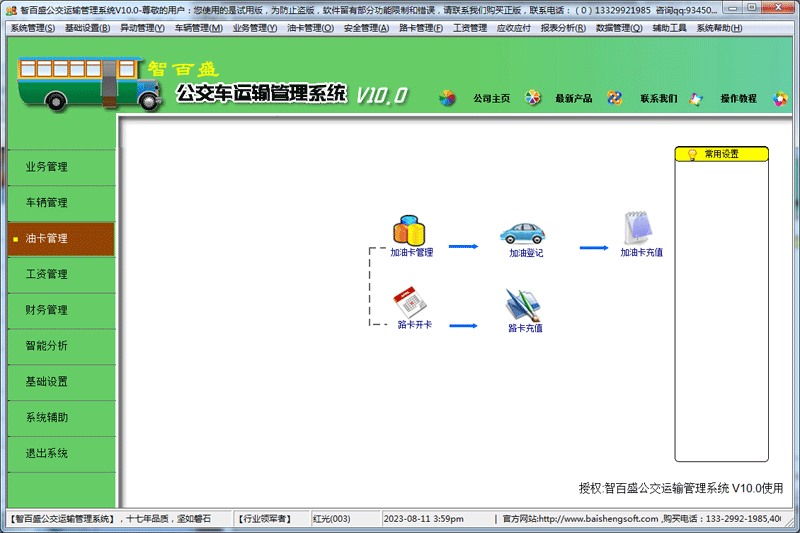Viewport: 800px width, 533px height.
Task: Open the 安全管理(A) menu
Action: (366, 28)
